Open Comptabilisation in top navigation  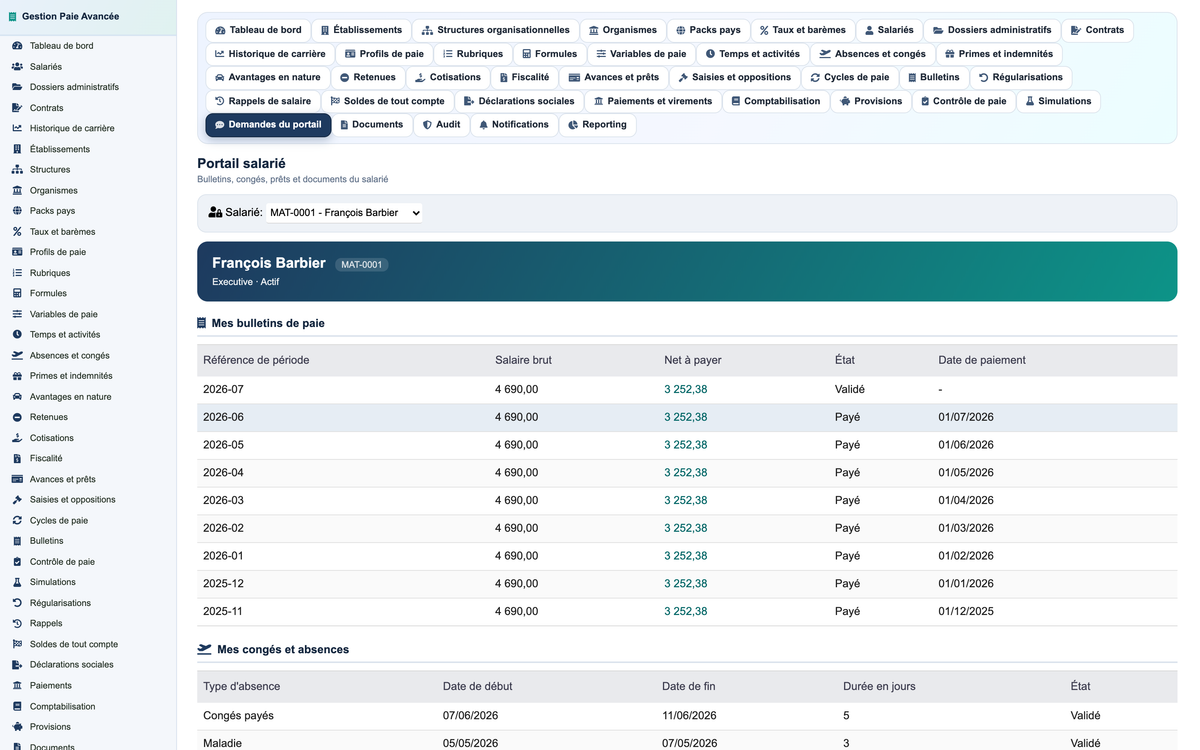click(x=775, y=101)
